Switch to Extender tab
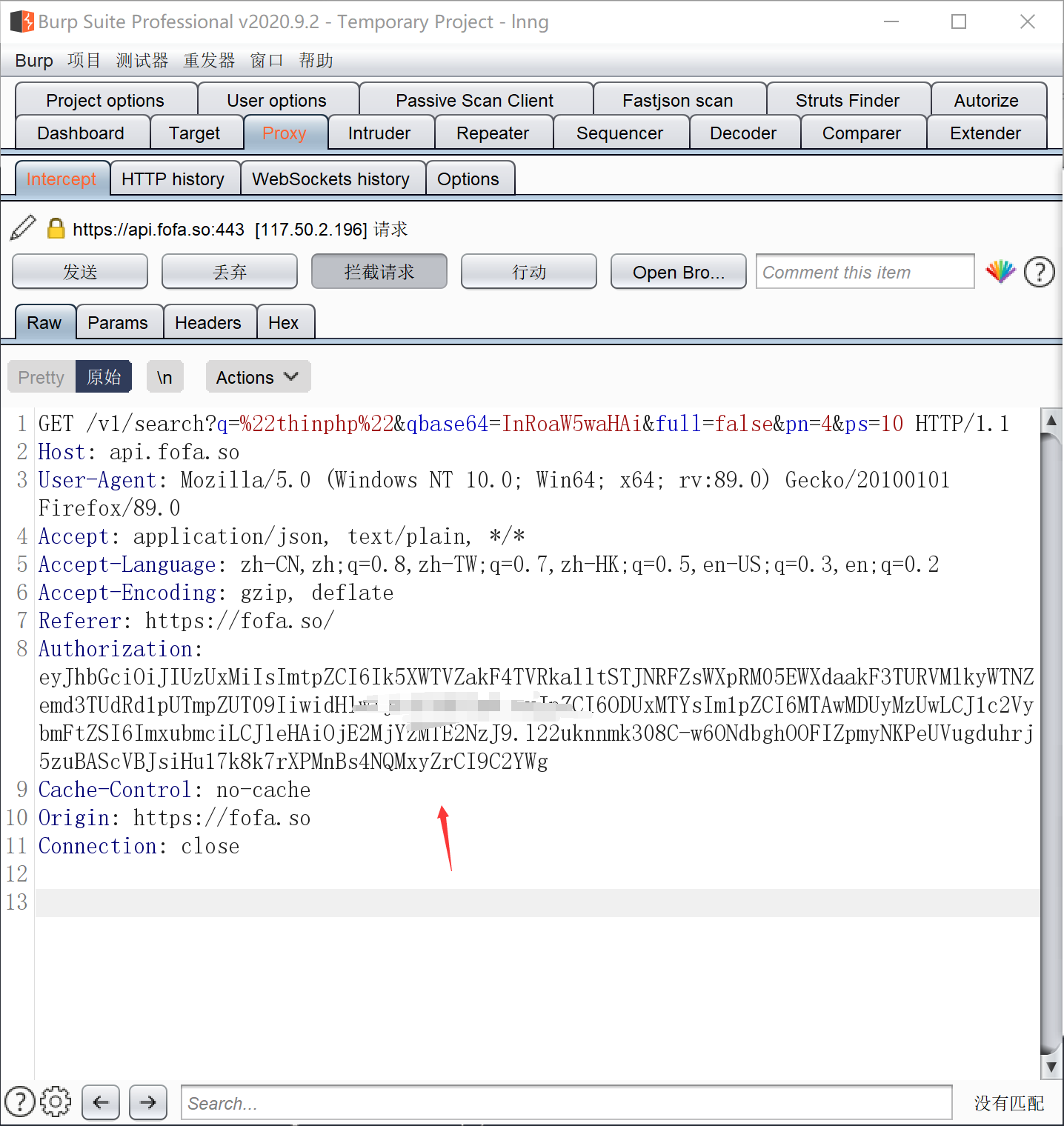The height and width of the screenshot is (1126, 1064). [985, 133]
